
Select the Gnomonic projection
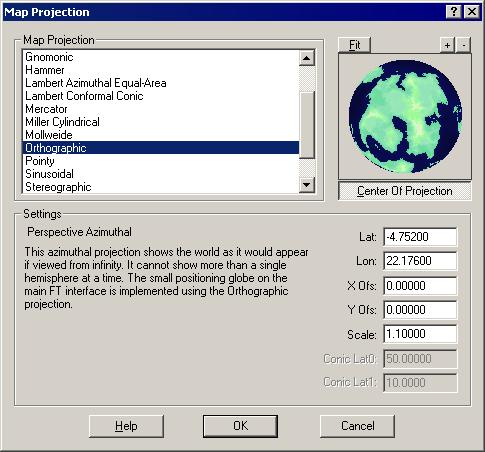[x=49, y=57]
